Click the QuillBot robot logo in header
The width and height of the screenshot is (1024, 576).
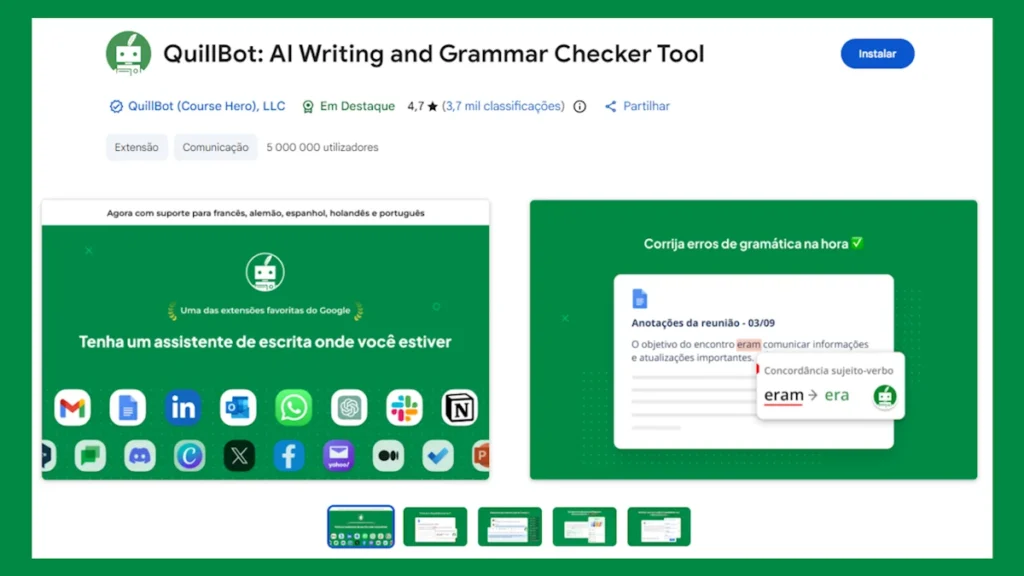pyautogui.click(x=128, y=53)
